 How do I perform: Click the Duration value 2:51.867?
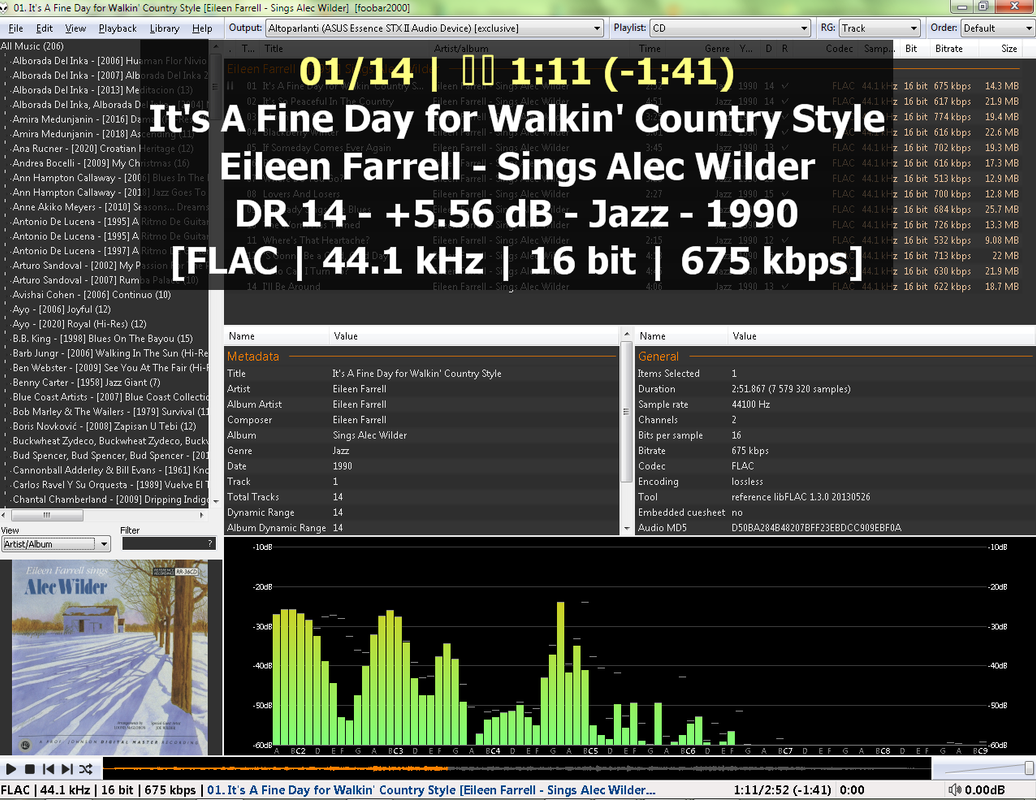[791, 389]
